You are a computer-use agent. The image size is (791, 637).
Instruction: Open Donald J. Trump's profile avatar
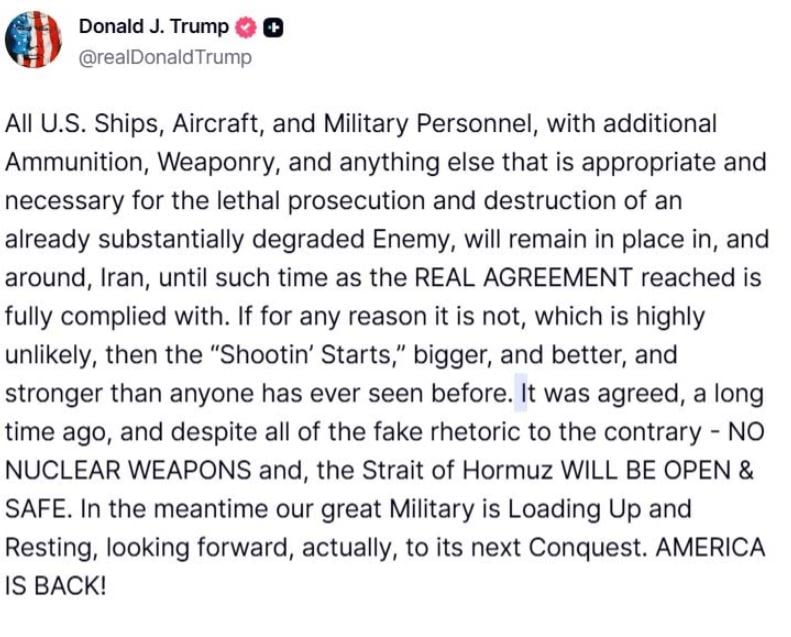coord(33,39)
